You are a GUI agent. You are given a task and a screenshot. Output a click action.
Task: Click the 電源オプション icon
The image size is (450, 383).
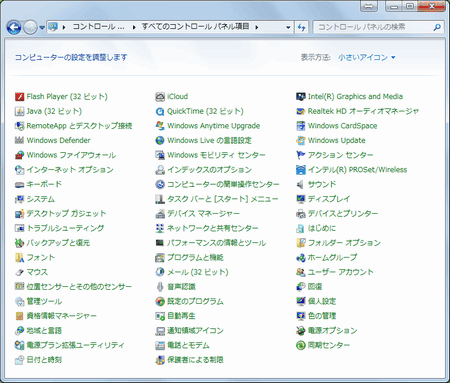pos(301,330)
